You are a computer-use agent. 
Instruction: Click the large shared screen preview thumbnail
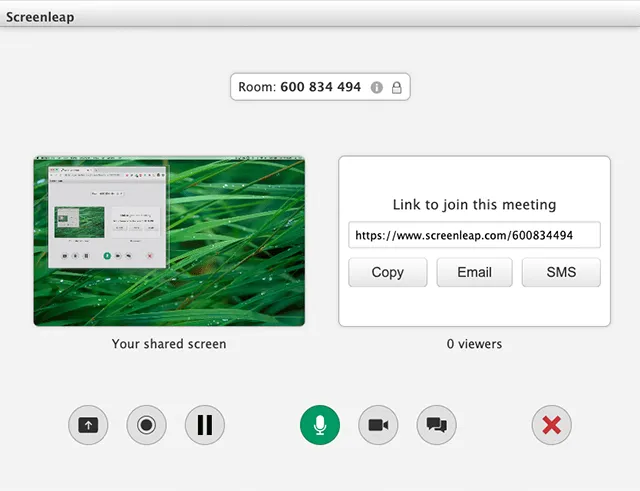[169, 241]
